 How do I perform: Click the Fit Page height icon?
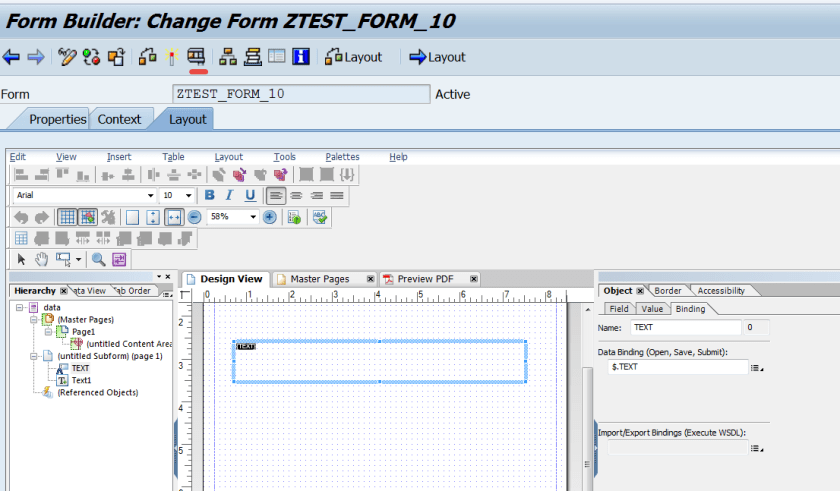(153, 217)
